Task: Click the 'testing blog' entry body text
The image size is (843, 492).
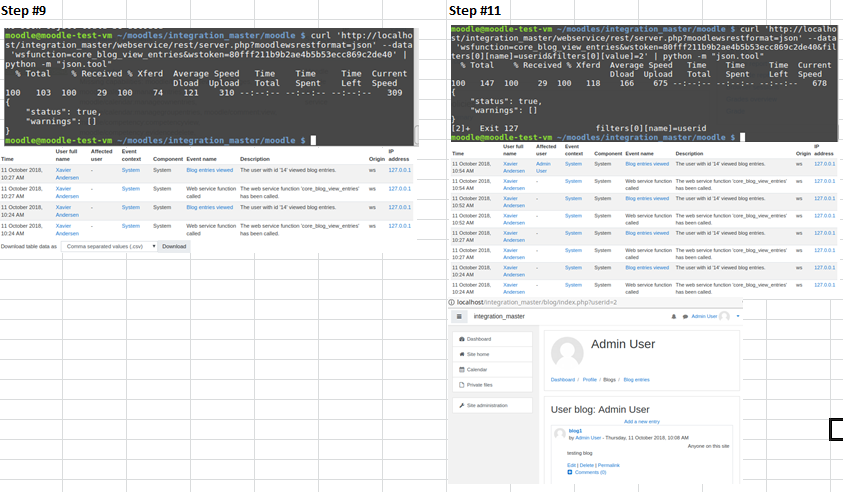Action: click(580, 453)
